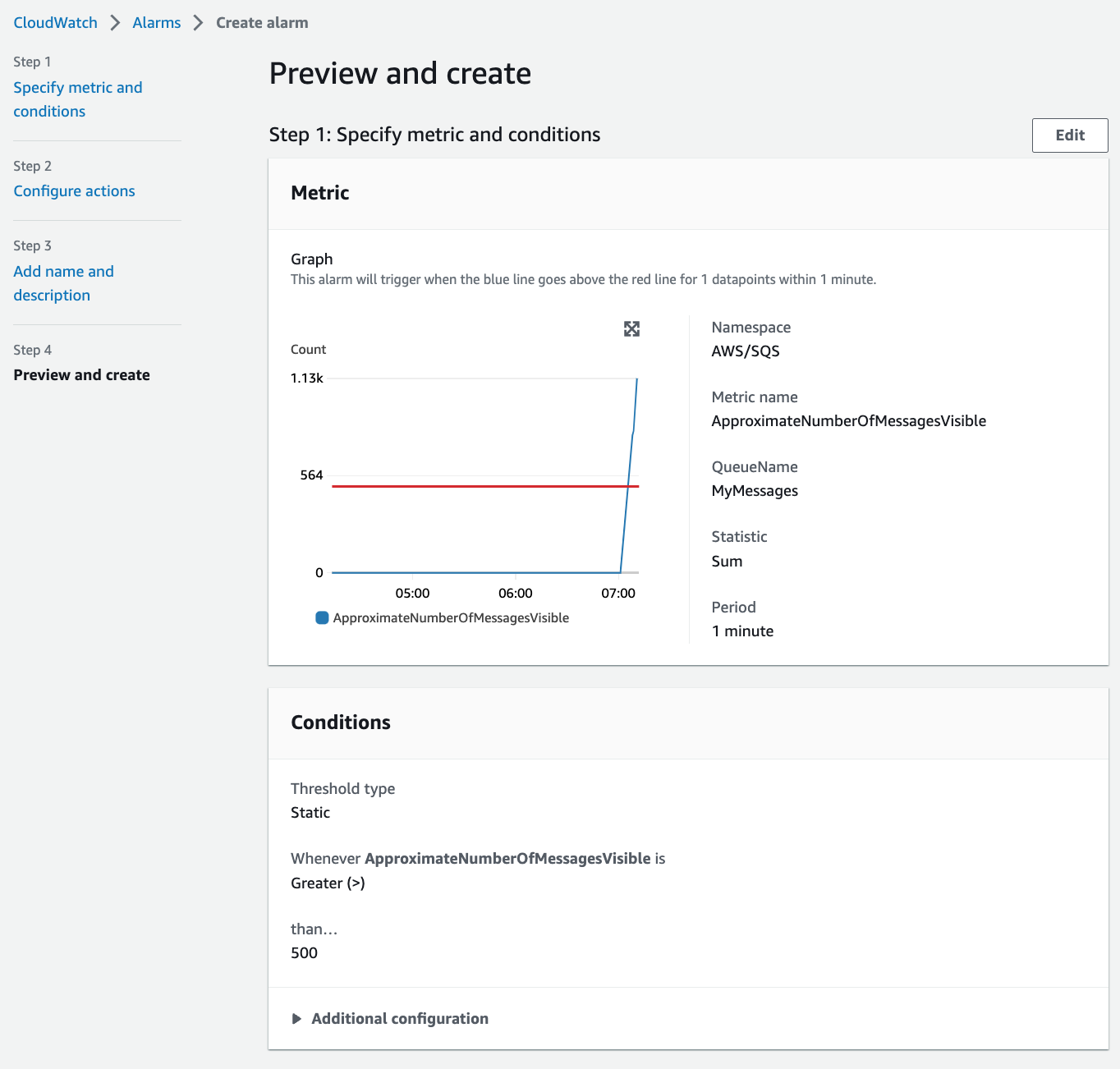
Task: Click the blue metric line spike
Action: (x=630, y=475)
